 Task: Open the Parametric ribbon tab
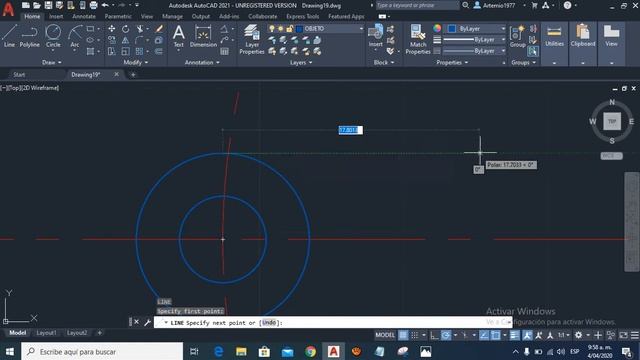118,16
